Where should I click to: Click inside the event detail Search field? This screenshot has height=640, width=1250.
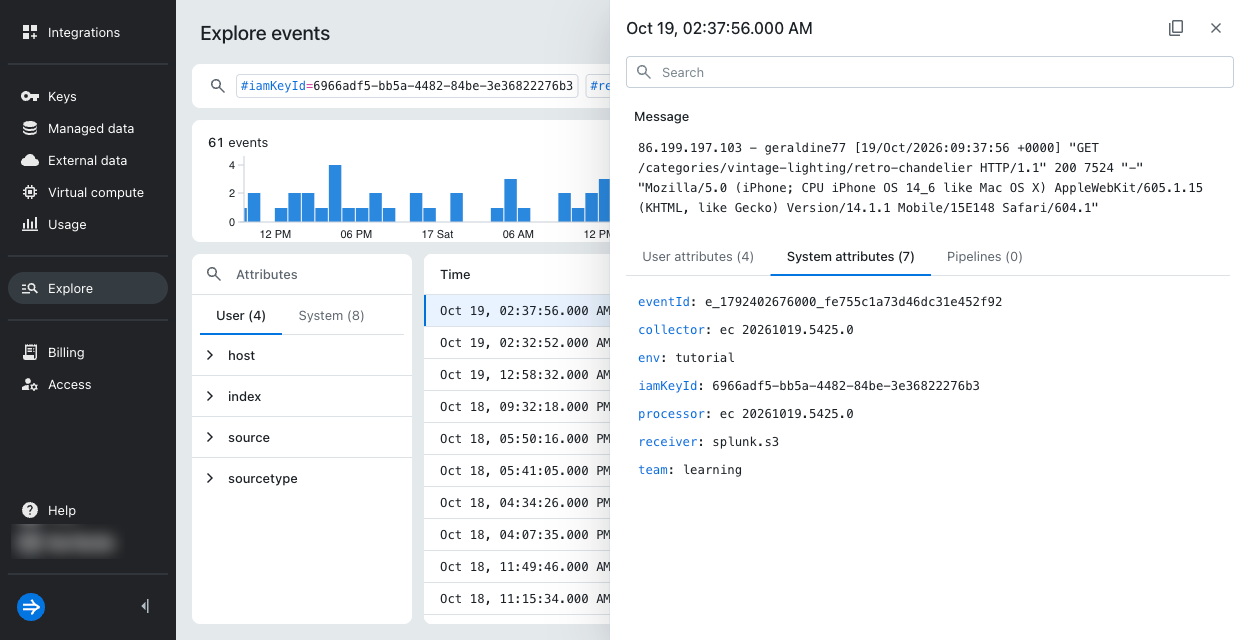click(930, 72)
